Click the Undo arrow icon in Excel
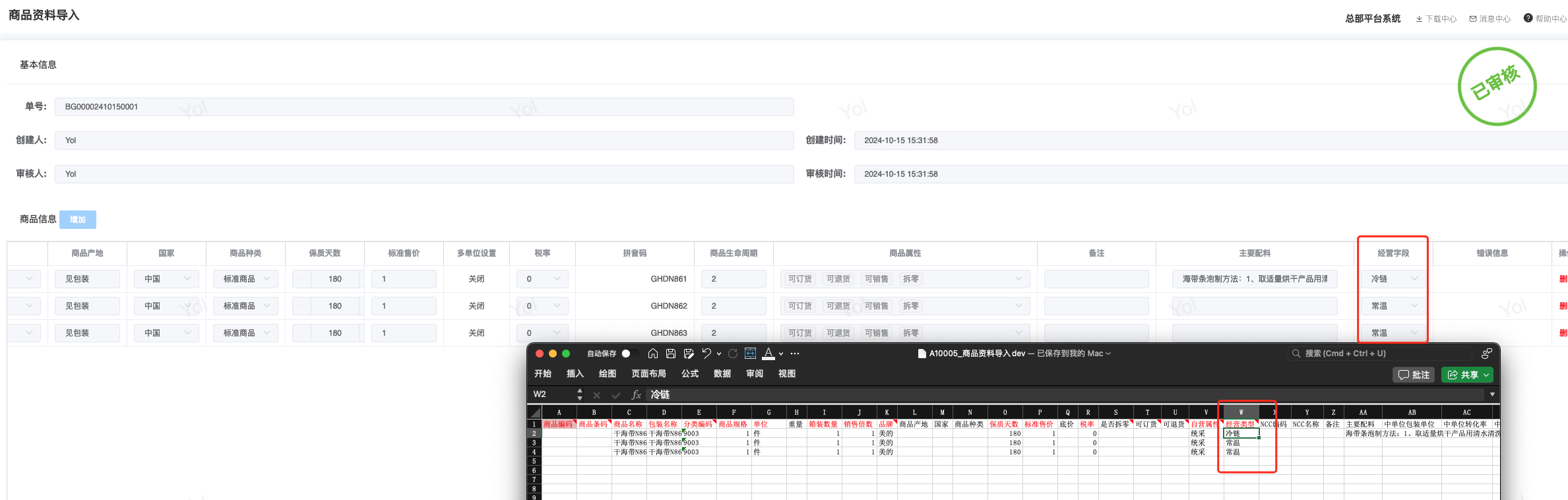The height and width of the screenshot is (500, 1568). (x=706, y=354)
